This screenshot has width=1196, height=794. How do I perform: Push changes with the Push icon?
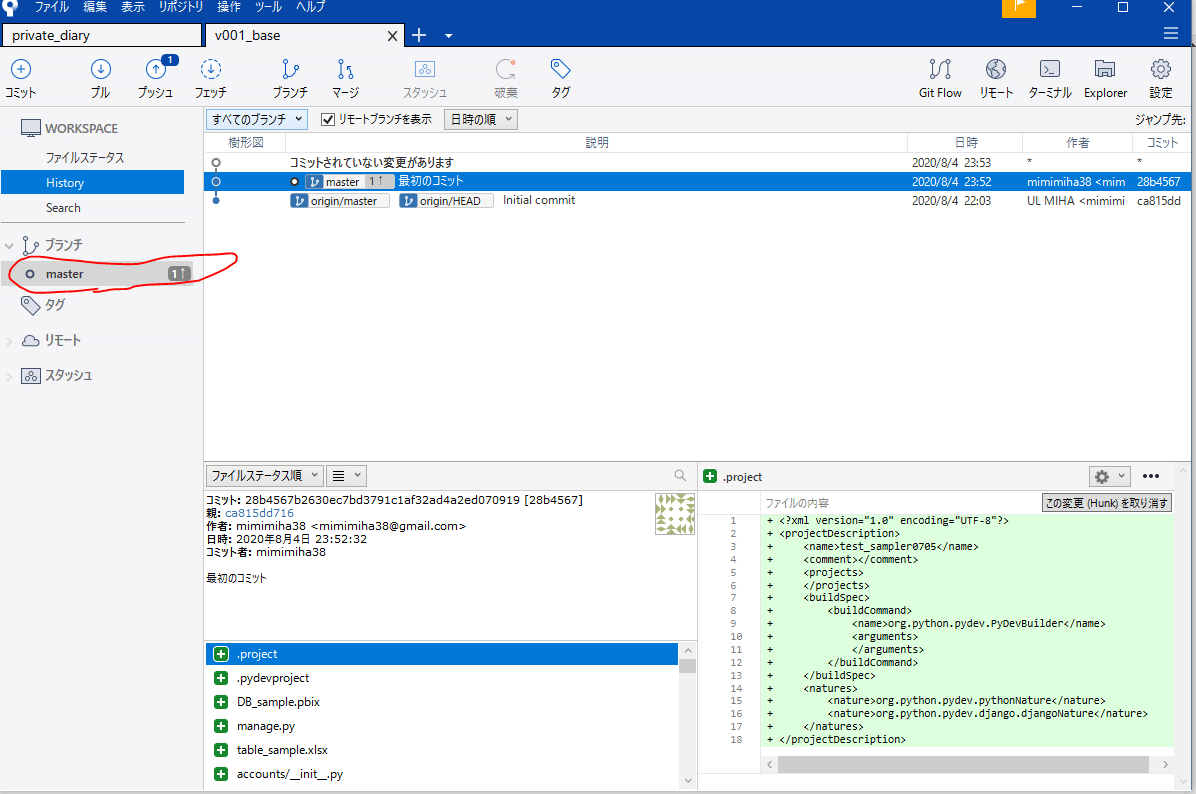pyautogui.click(x=156, y=78)
